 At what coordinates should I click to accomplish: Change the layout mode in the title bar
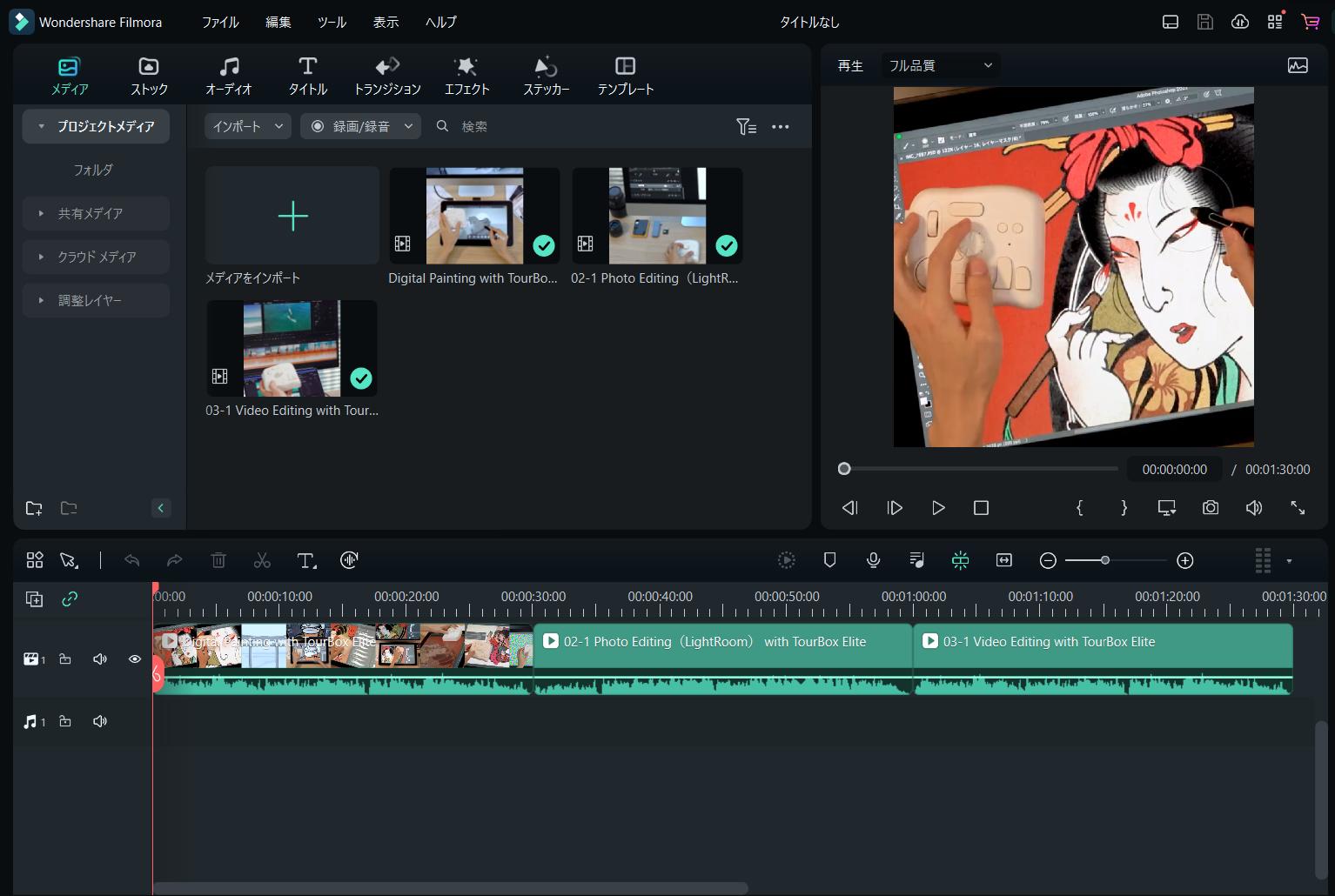1171,22
